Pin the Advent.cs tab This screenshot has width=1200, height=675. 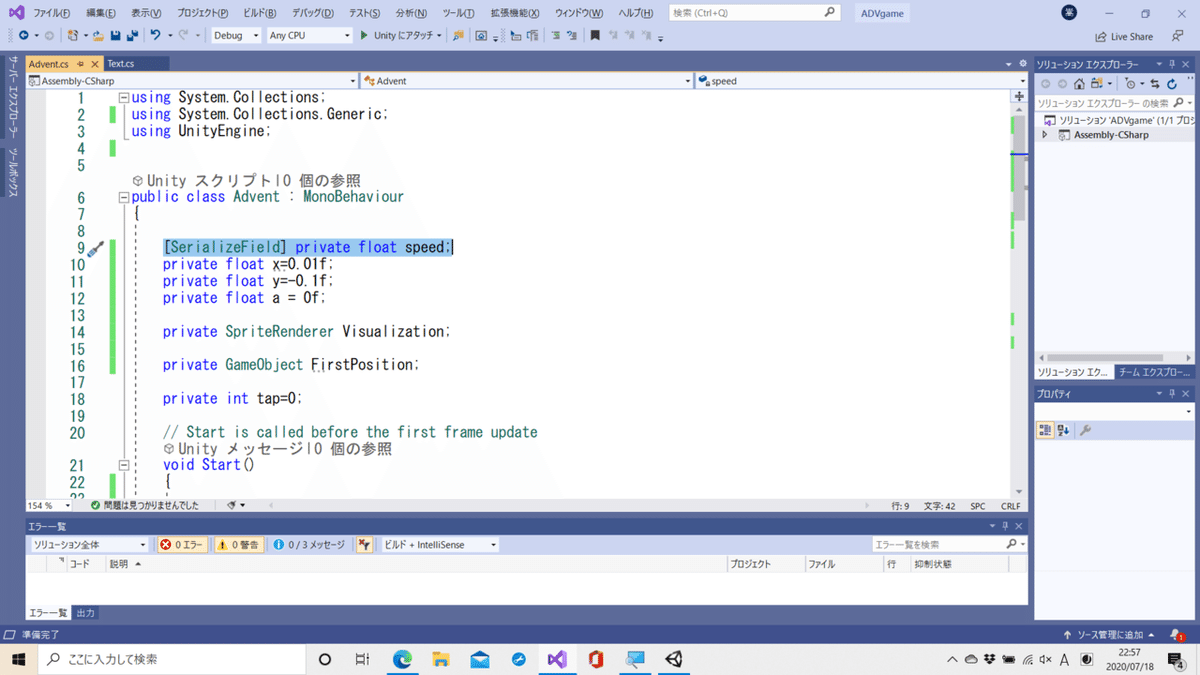click(80, 64)
